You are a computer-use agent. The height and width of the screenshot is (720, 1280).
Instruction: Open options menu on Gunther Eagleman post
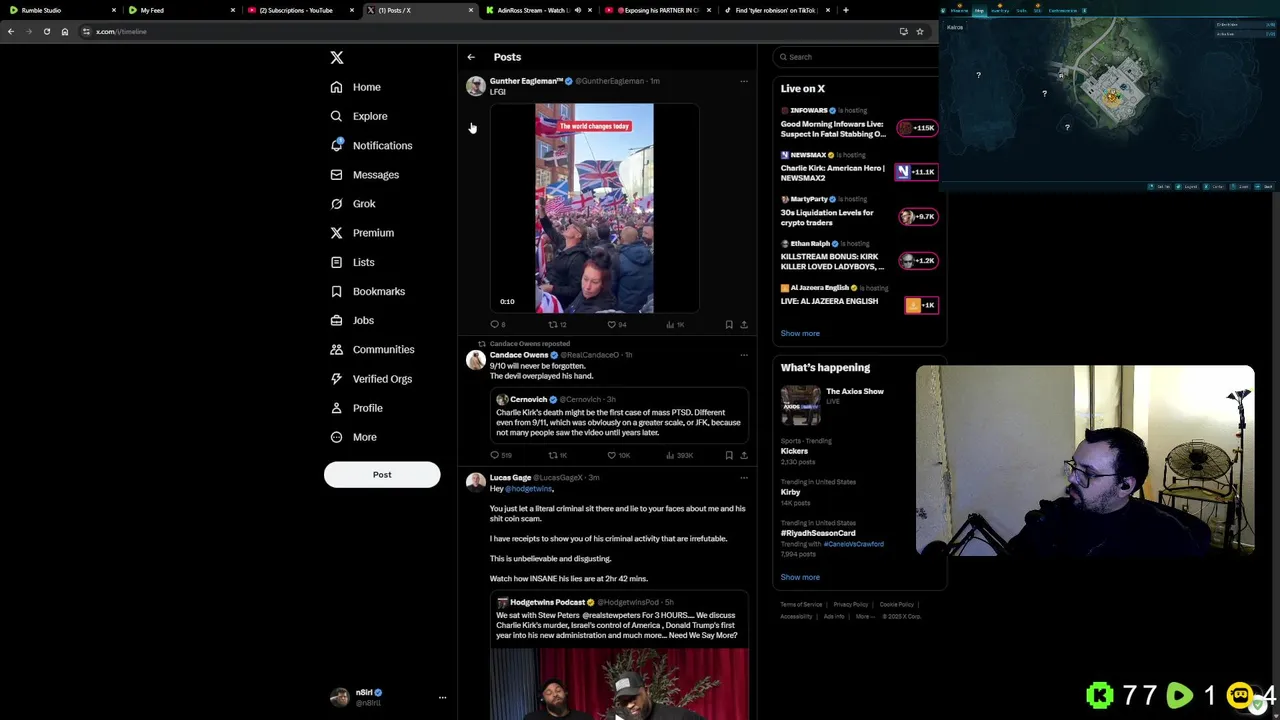[743, 81]
